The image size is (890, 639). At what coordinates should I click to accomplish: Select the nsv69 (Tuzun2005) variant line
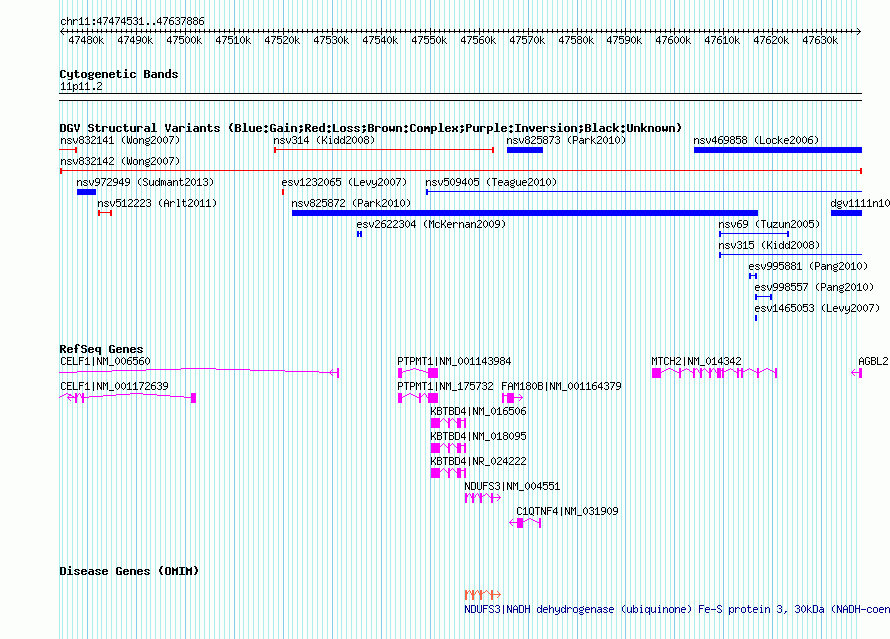click(x=754, y=234)
